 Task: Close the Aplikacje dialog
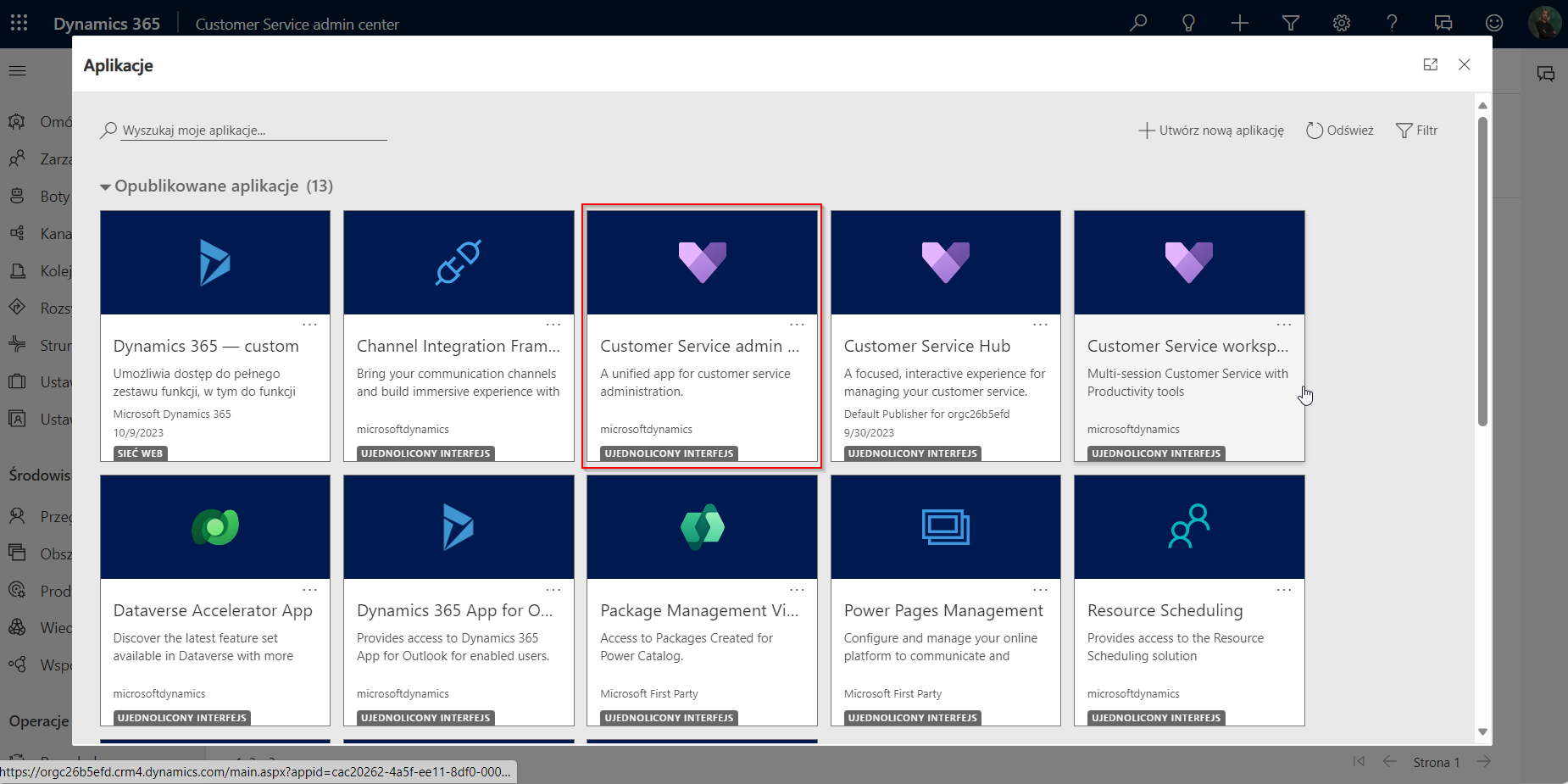click(x=1464, y=64)
